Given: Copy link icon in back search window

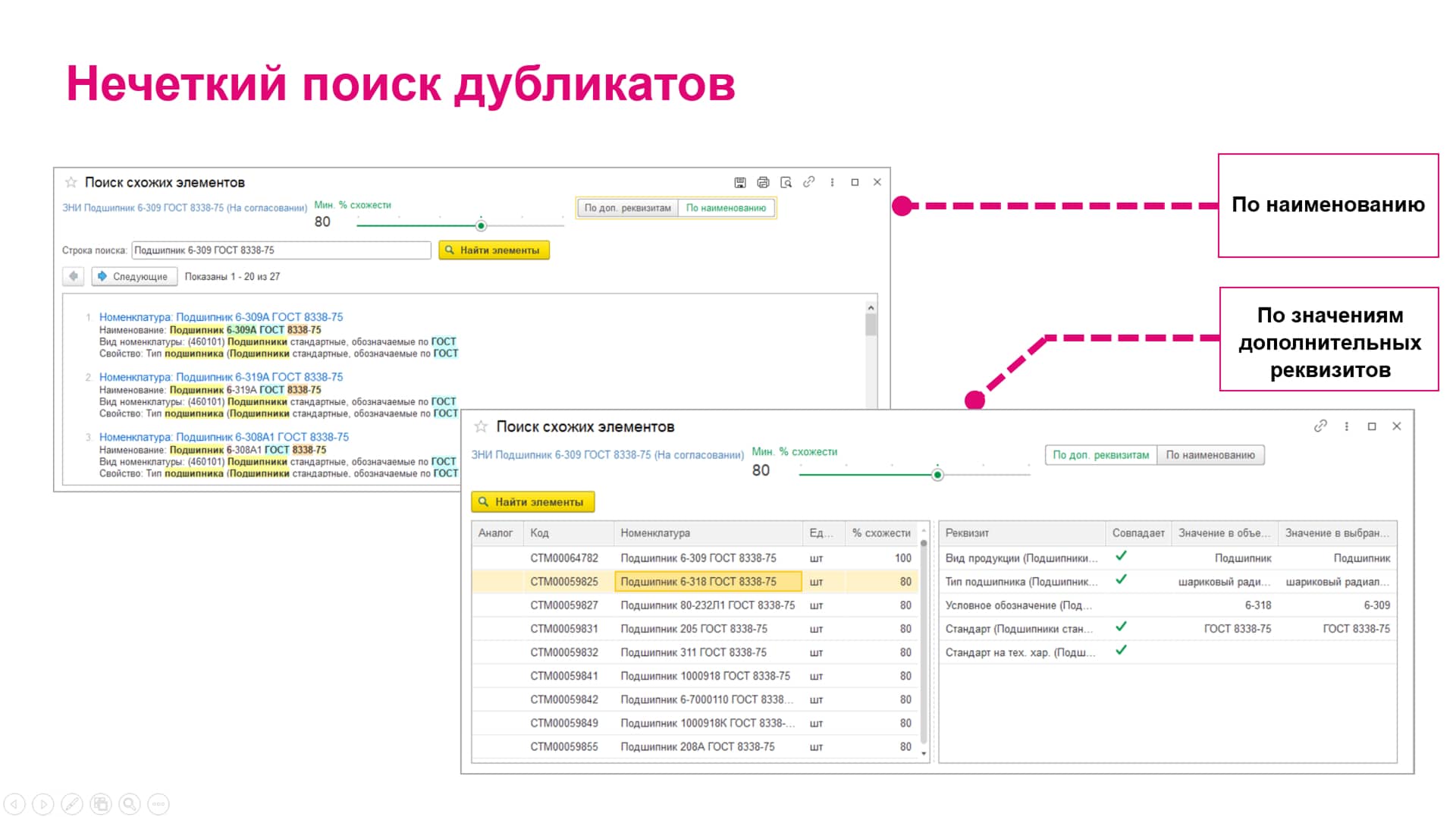Looking at the screenshot, I should pos(809,182).
